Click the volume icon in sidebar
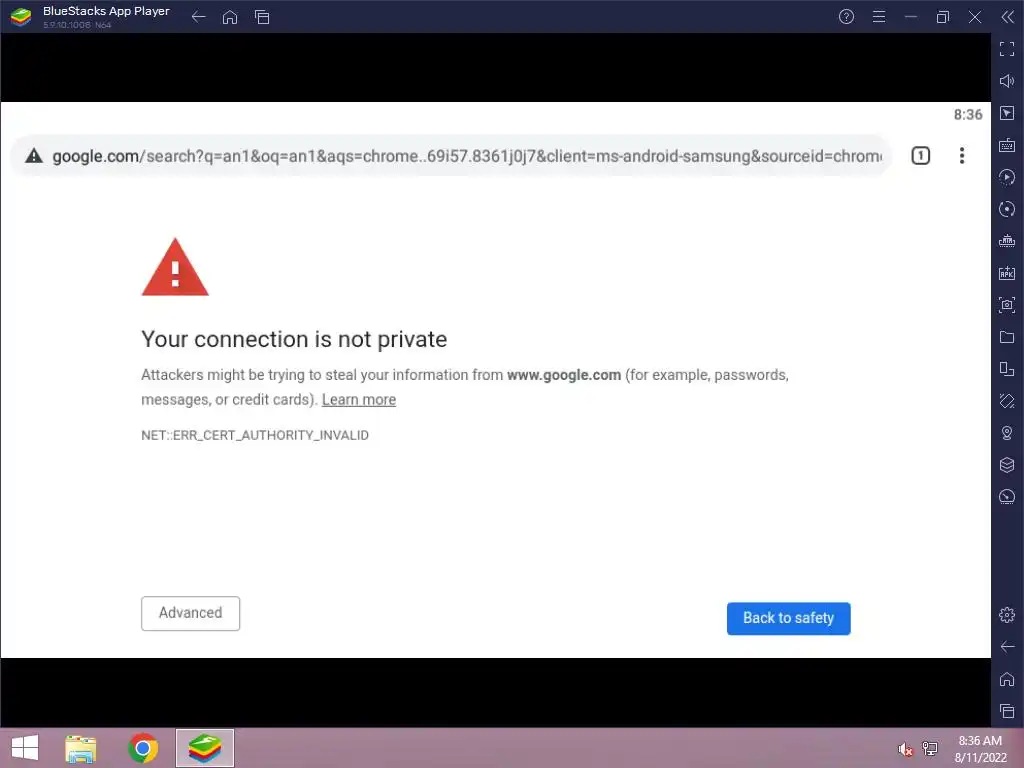This screenshot has height=768, width=1024. [x=1007, y=81]
